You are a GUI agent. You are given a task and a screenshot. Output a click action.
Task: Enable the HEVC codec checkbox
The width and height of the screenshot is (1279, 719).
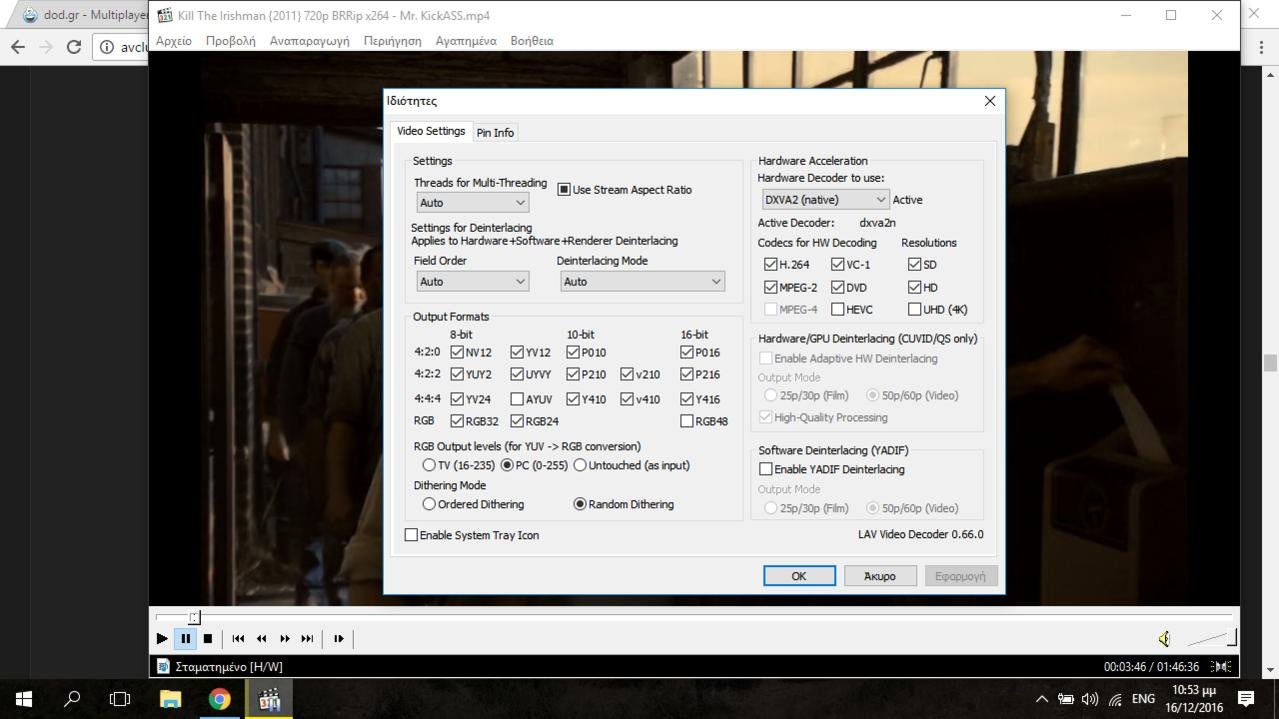838,310
